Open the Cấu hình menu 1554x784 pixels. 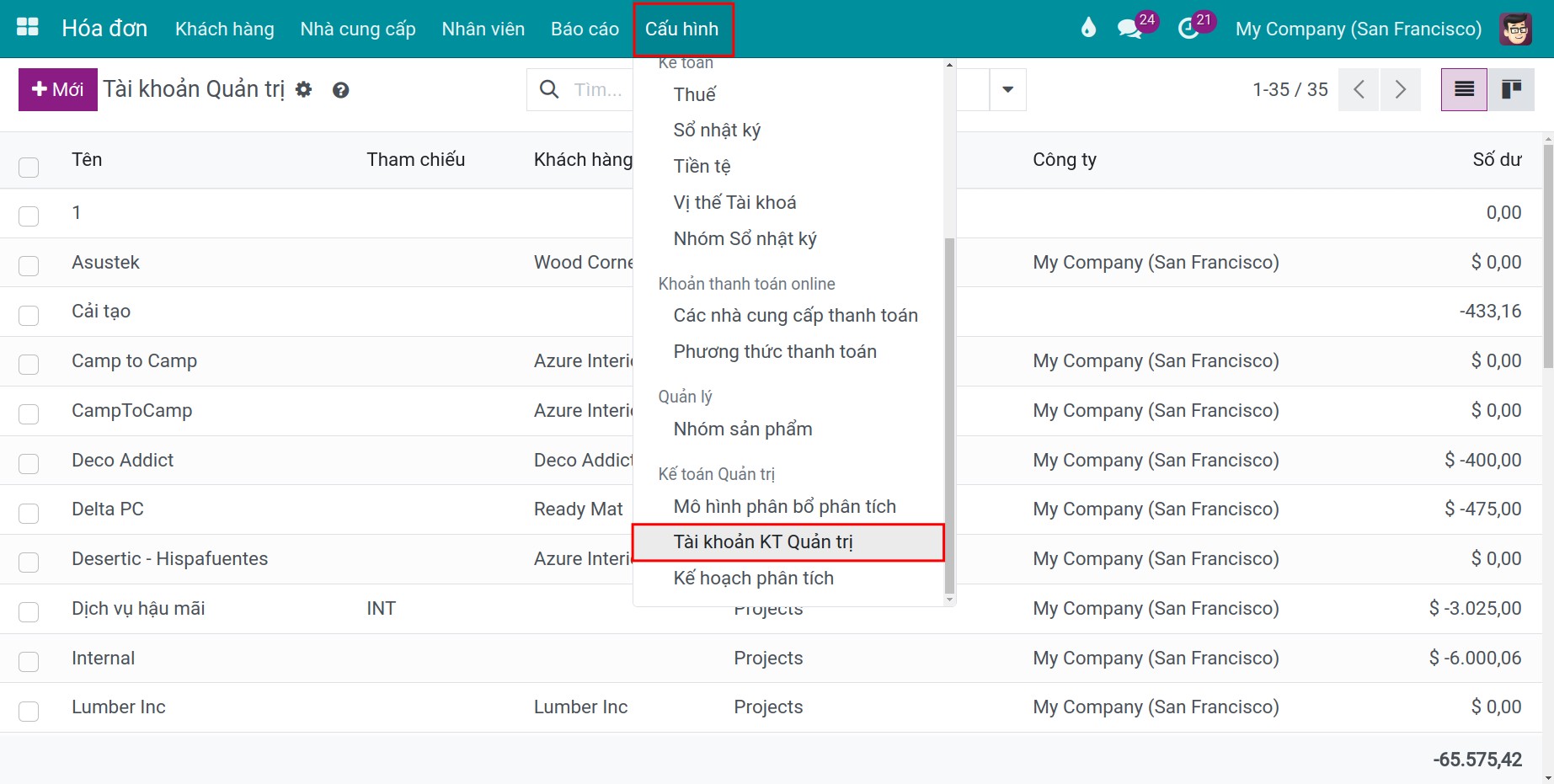pos(682,29)
